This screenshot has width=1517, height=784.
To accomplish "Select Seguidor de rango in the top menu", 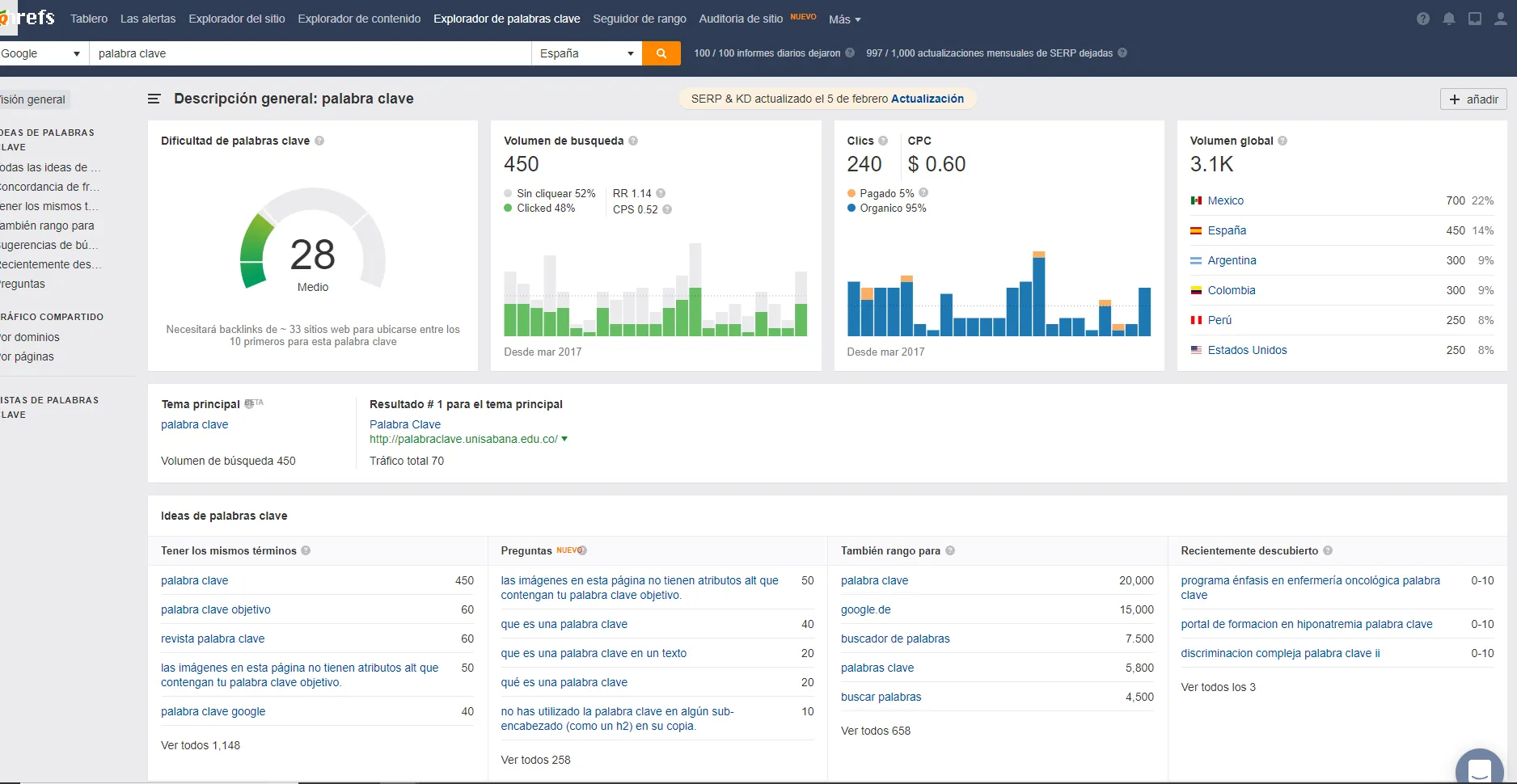I will [639, 19].
